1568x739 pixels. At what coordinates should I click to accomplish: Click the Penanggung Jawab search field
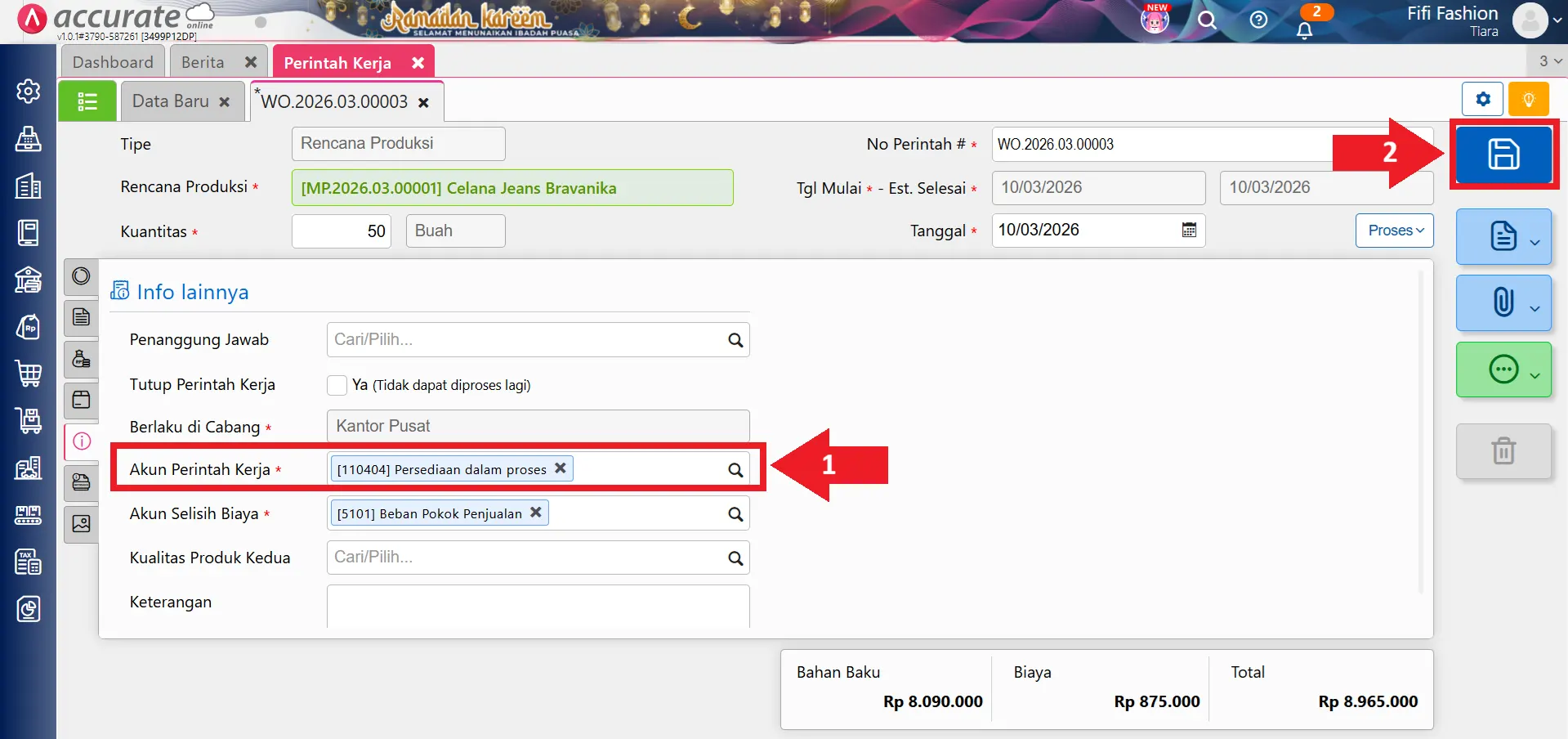[527, 340]
